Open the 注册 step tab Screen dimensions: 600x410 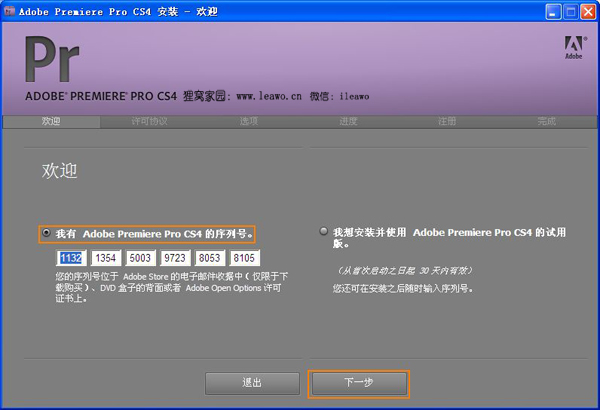click(x=447, y=122)
